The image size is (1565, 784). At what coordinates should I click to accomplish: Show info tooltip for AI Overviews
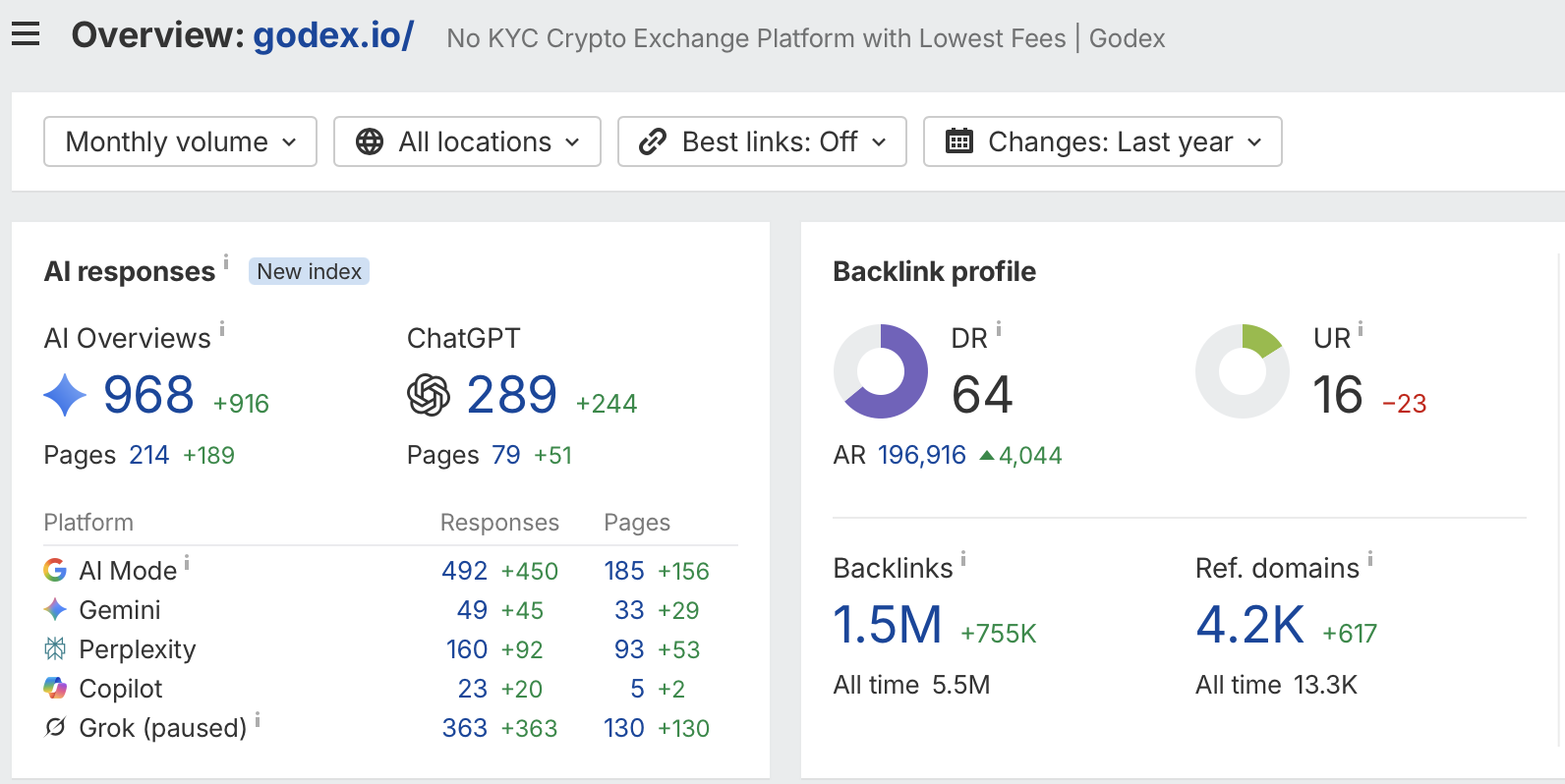click(x=222, y=328)
